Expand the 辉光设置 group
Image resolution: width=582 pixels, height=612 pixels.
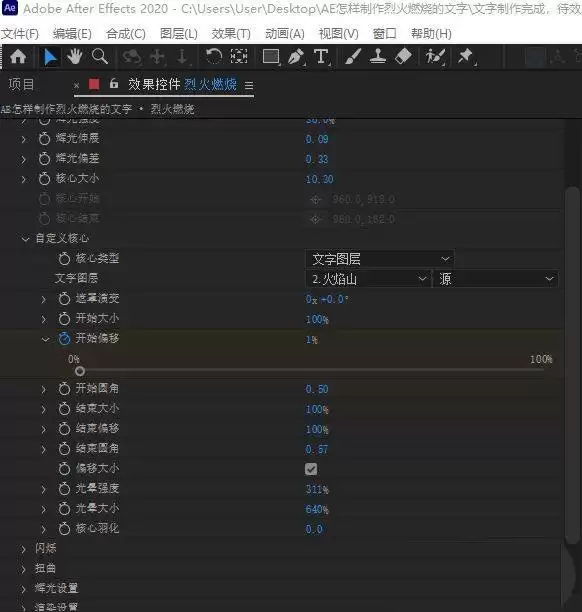pos(24,589)
